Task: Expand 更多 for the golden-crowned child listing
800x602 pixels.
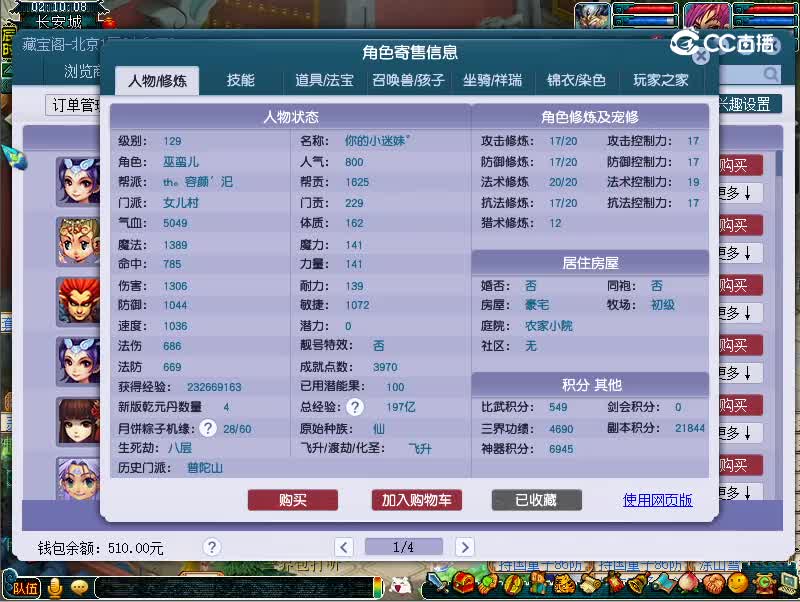Action: [x=740, y=253]
